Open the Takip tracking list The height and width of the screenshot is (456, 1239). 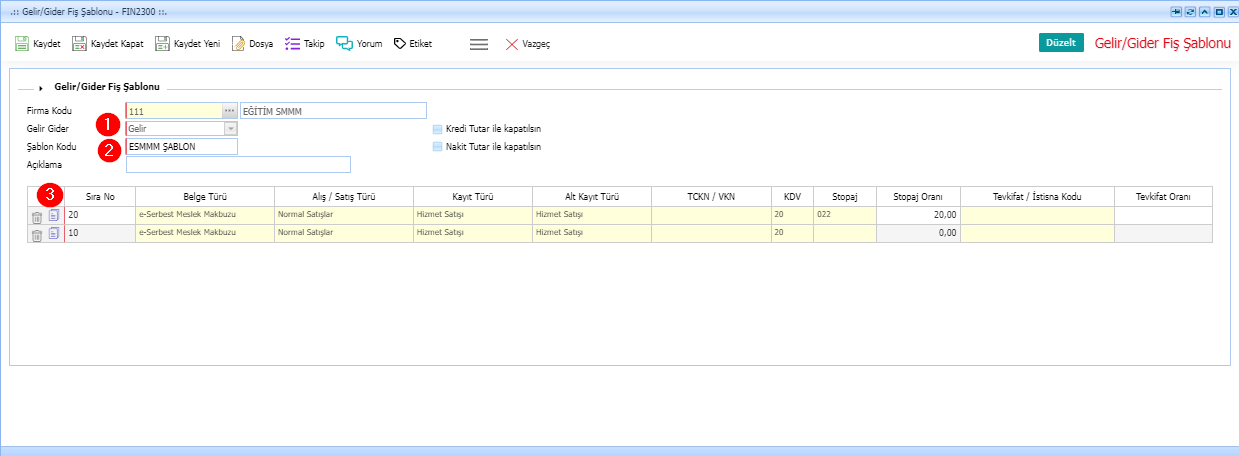[x=304, y=44]
